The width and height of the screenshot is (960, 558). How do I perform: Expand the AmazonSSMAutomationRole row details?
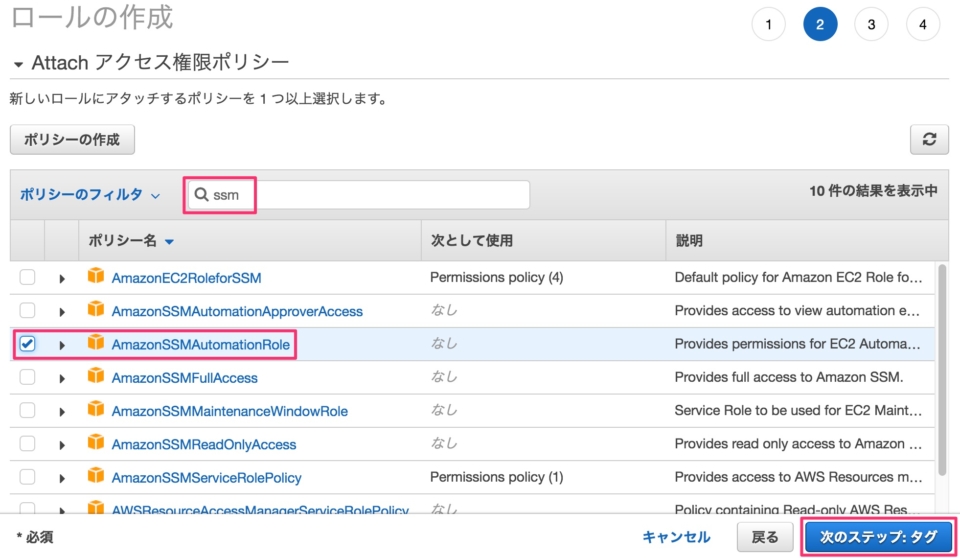(x=62, y=345)
